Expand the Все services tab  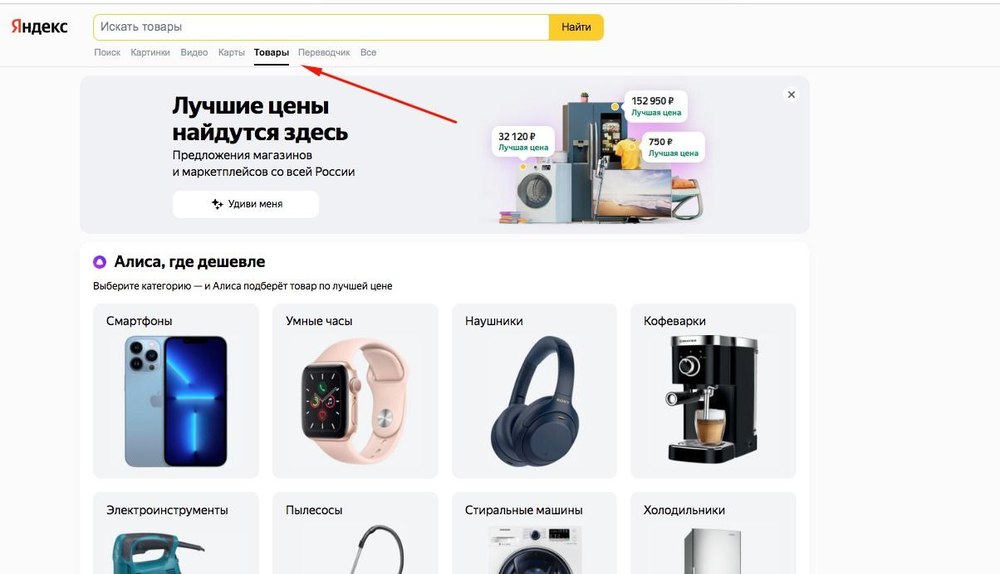368,52
